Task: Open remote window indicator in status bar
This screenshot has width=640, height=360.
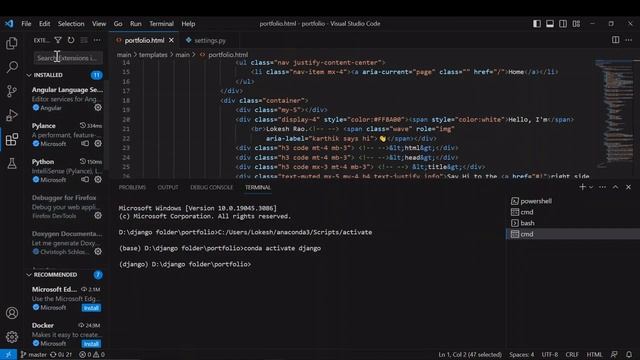Action: pyautogui.click(x=8, y=354)
